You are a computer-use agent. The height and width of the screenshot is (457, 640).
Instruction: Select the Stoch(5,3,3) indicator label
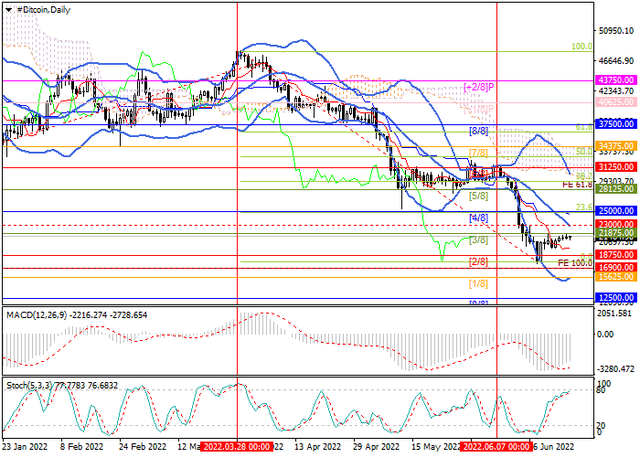[x=28, y=383]
